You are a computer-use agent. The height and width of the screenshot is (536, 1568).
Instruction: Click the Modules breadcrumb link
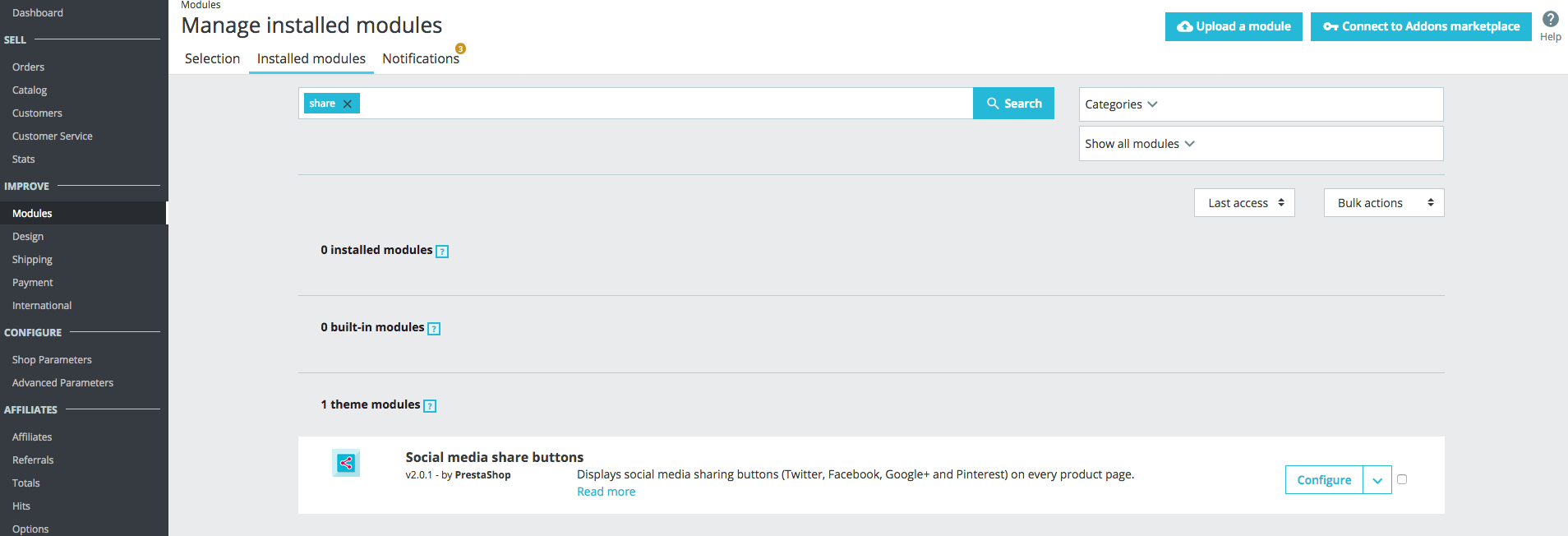(201, 5)
